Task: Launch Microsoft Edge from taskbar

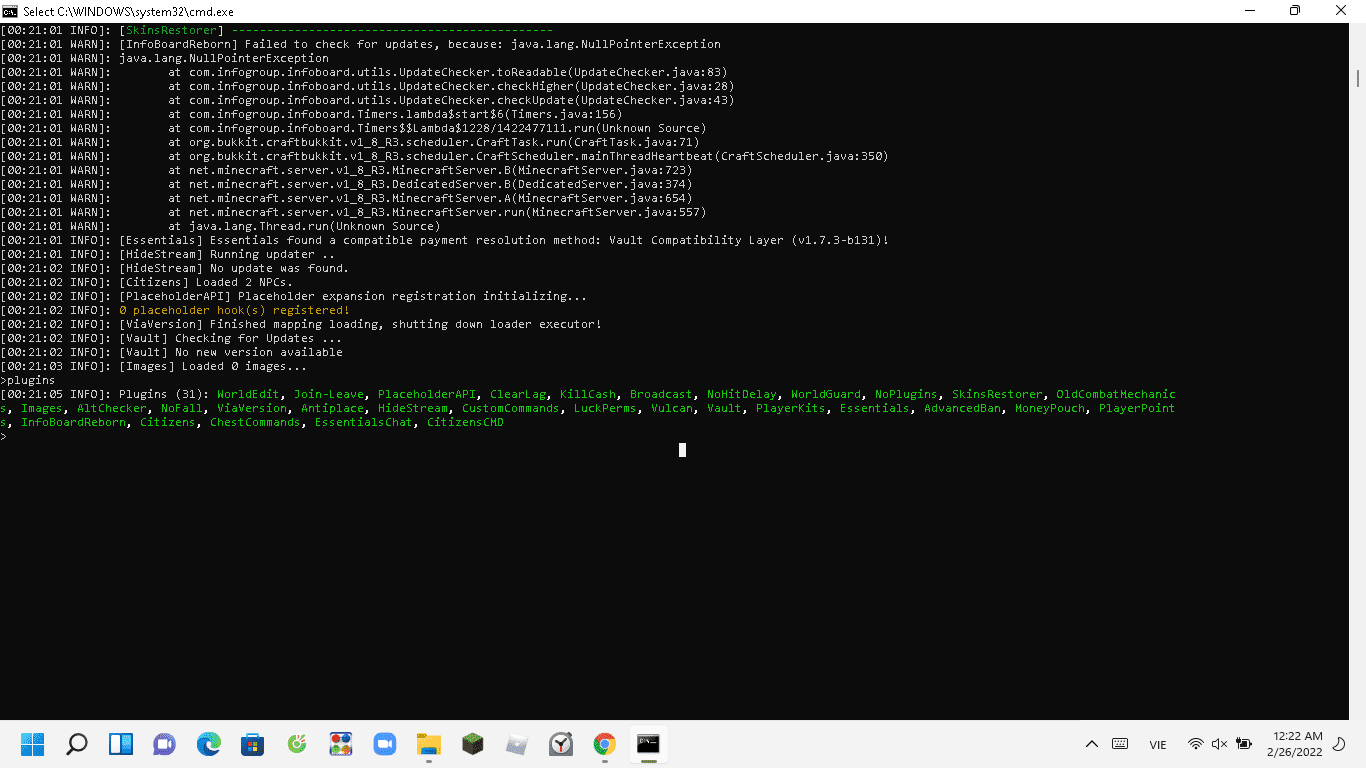Action: coord(208,744)
